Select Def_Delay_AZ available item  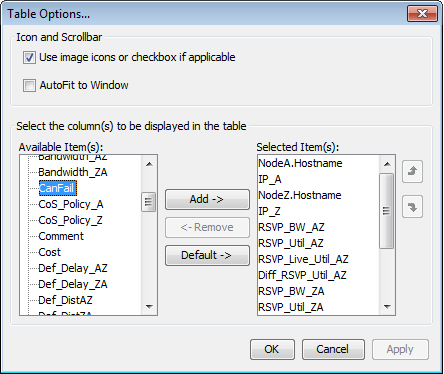pos(73,268)
